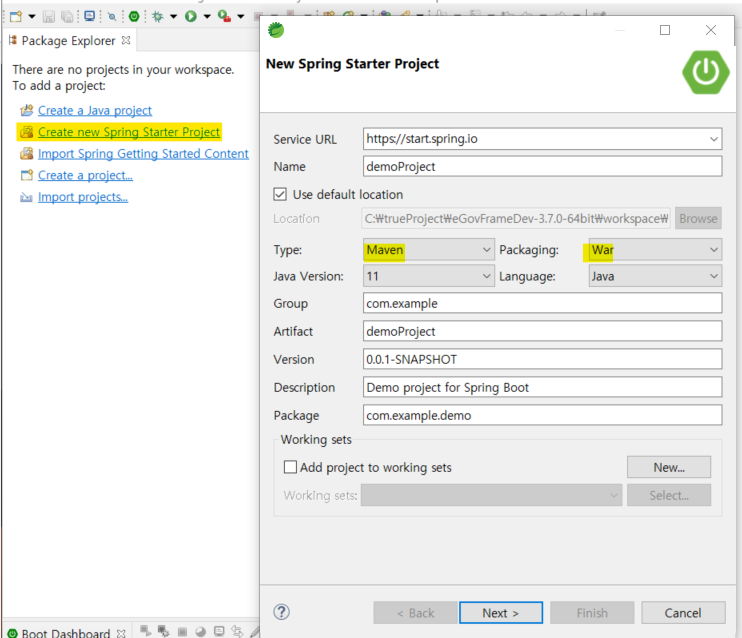
Task: Click Boot Dashboard debug restart icon
Action: [x=164, y=631]
